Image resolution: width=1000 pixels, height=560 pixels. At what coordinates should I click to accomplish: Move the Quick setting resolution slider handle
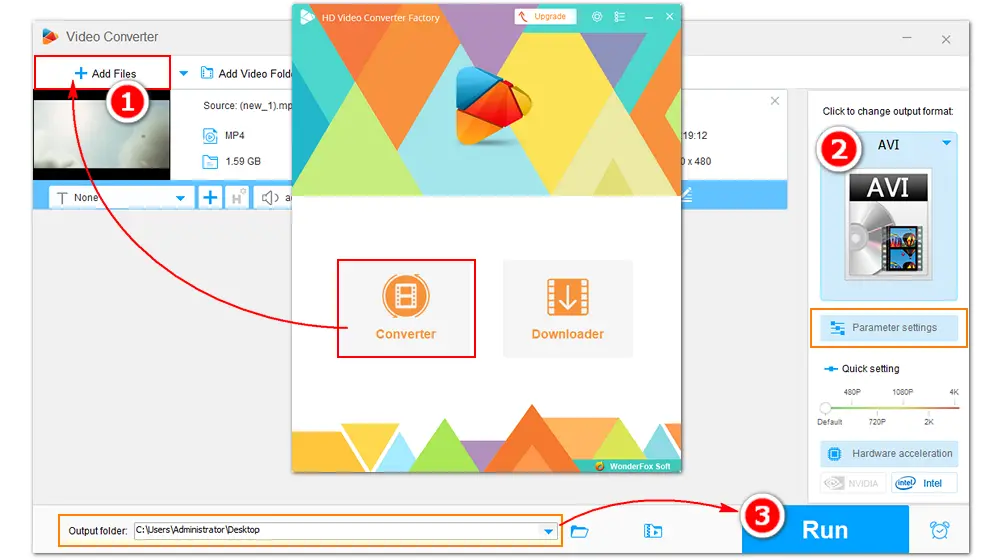tap(825, 408)
